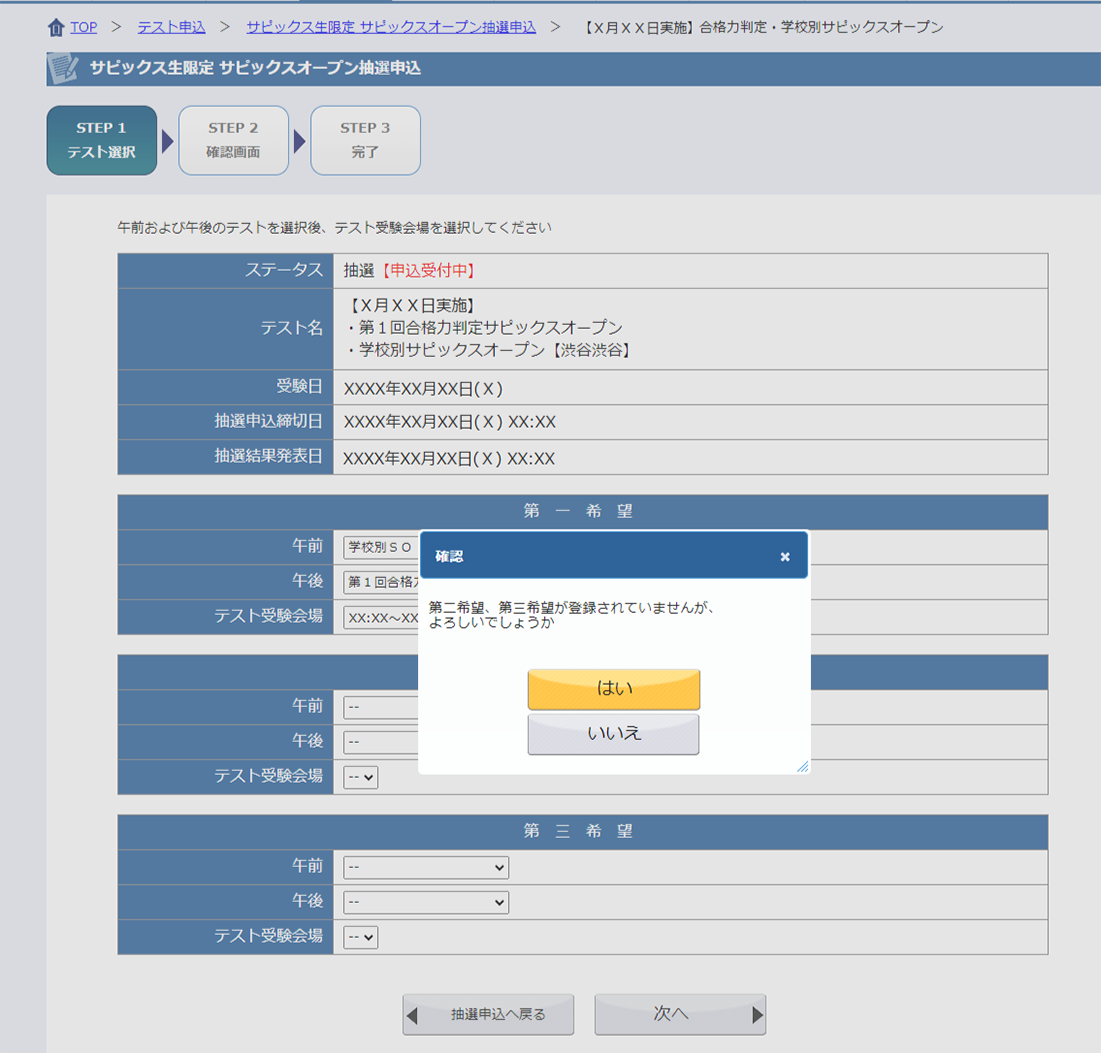The width and height of the screenshot is (1101, 1053).
Task: Decline by pressing いいえ
Action: pyautogui.click(x=613, y=734)
